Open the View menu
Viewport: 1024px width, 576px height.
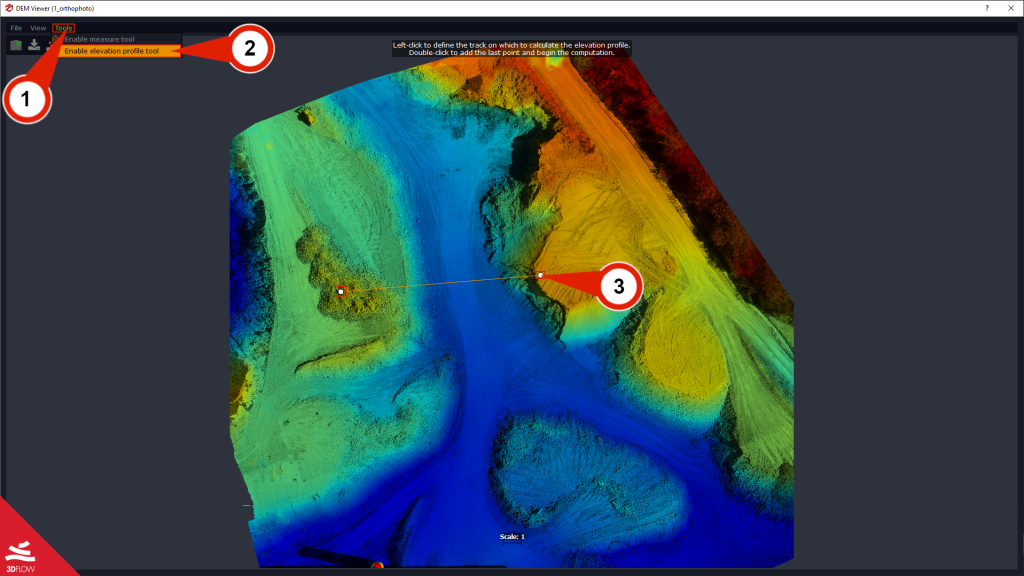[38, 27]
